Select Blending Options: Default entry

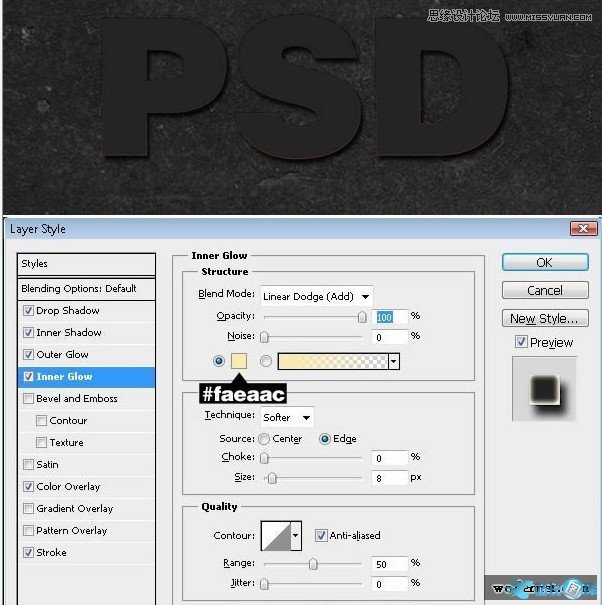[79, 289]
